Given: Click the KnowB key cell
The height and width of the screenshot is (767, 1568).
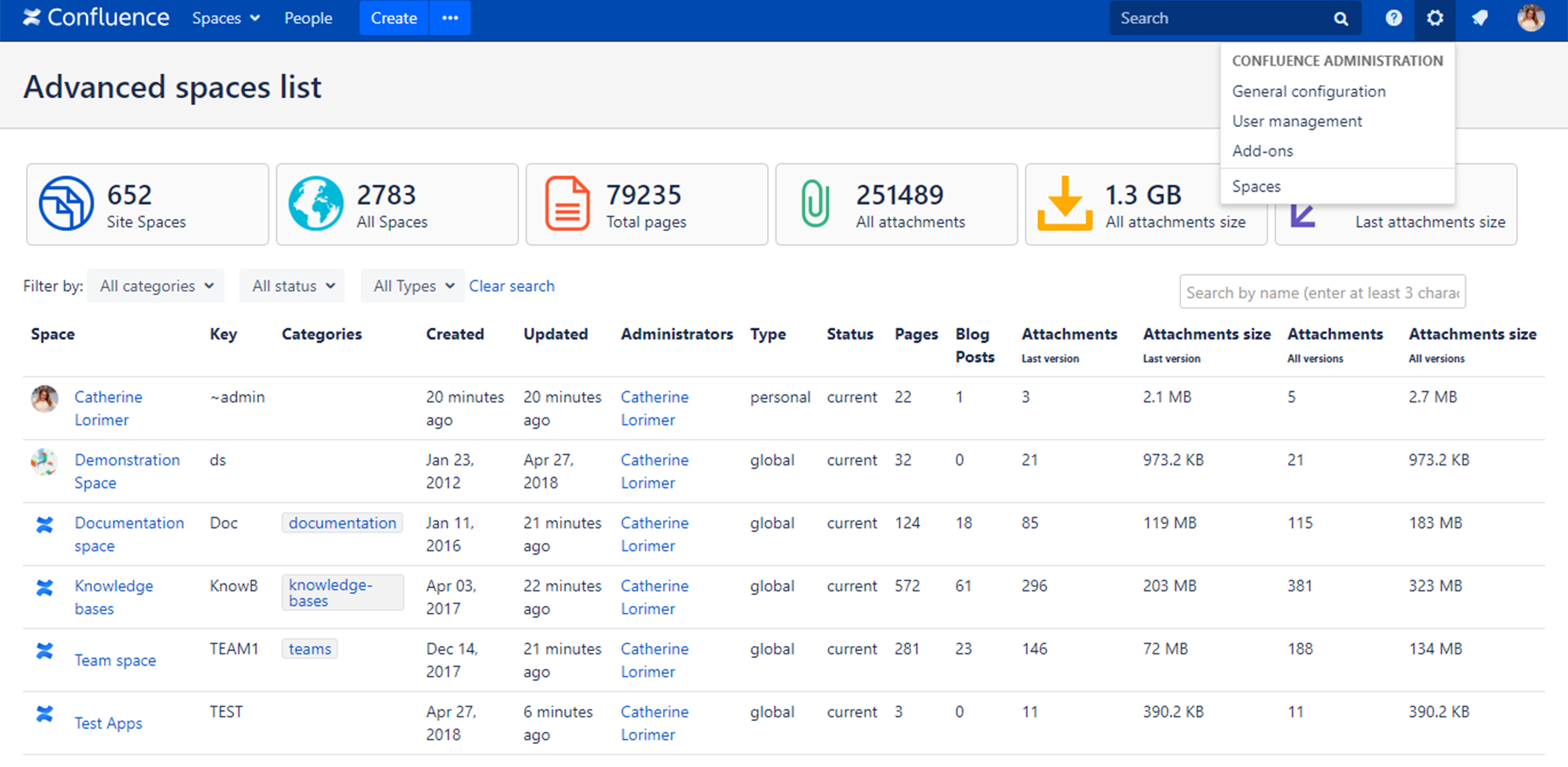Looking at the screenshot, I should pos(233,586).
